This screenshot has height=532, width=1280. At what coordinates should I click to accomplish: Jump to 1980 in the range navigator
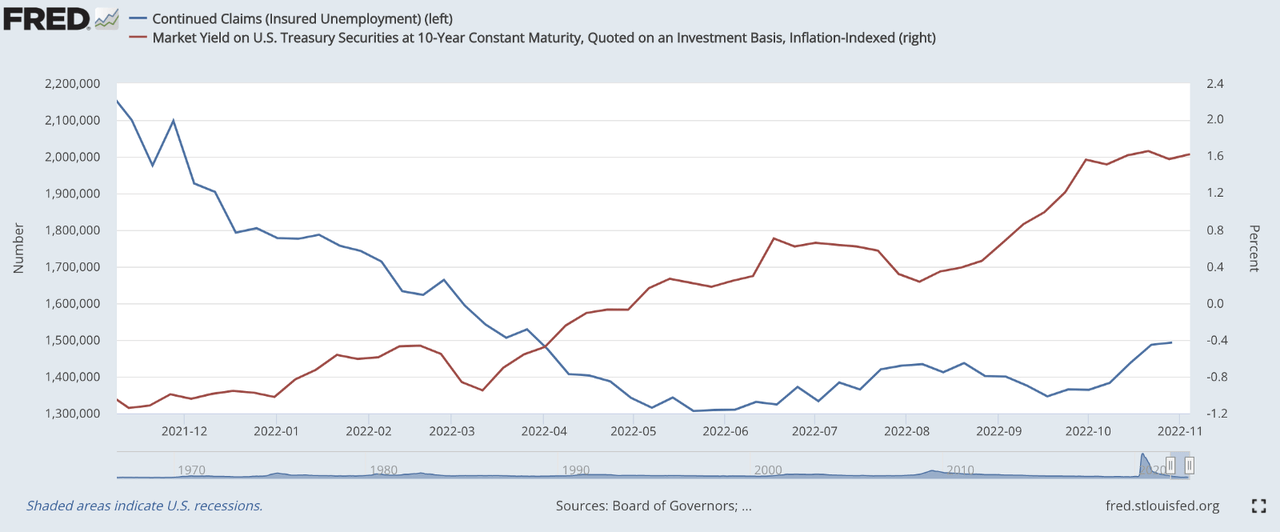(383, 469)
